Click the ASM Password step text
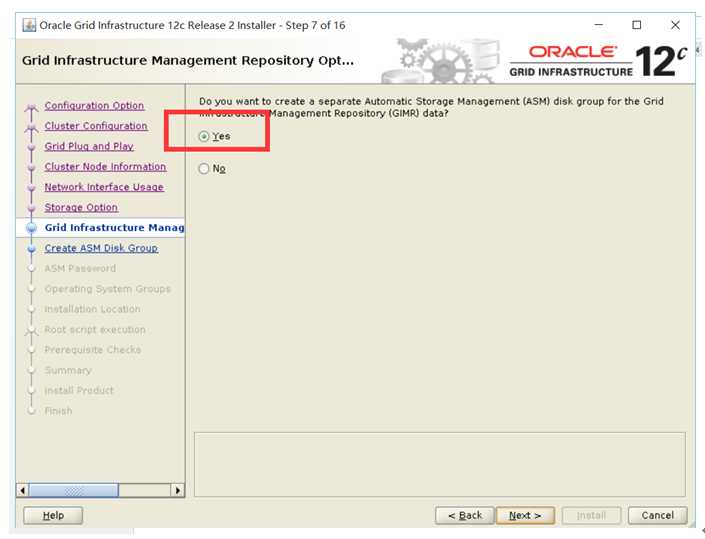 80,268
